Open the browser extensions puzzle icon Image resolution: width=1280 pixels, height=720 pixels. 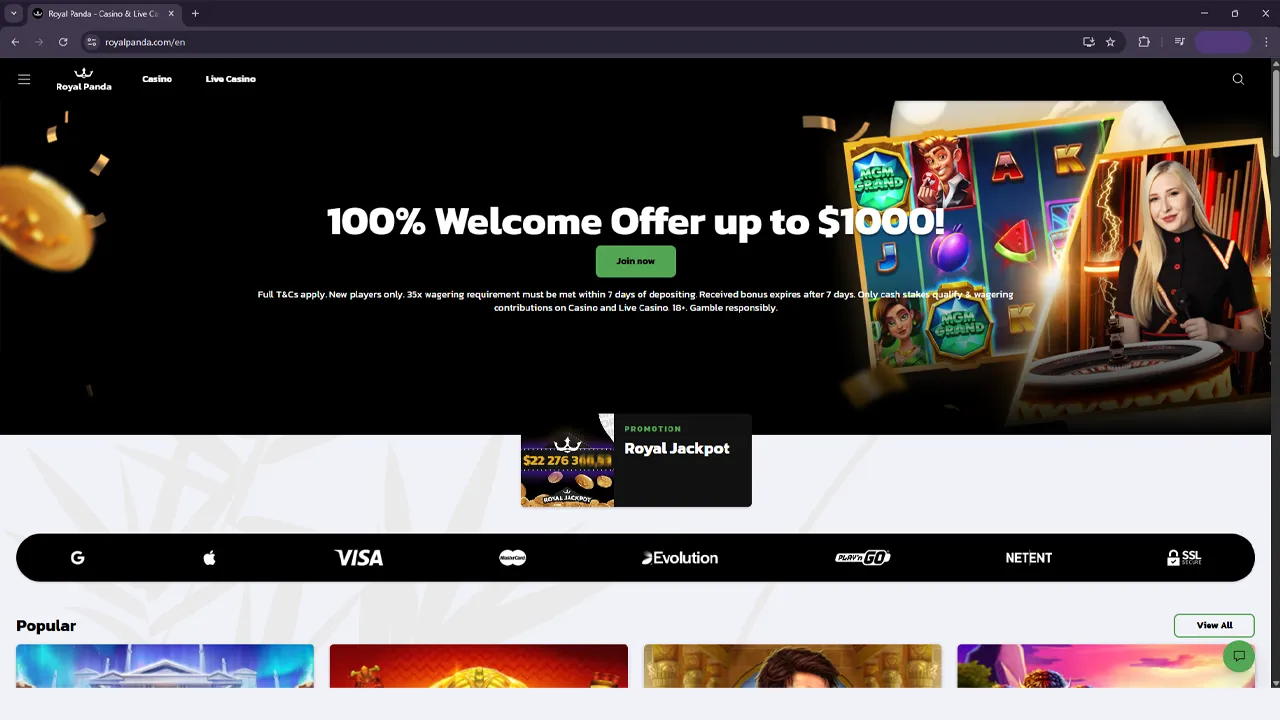[x=1144, y=42]
